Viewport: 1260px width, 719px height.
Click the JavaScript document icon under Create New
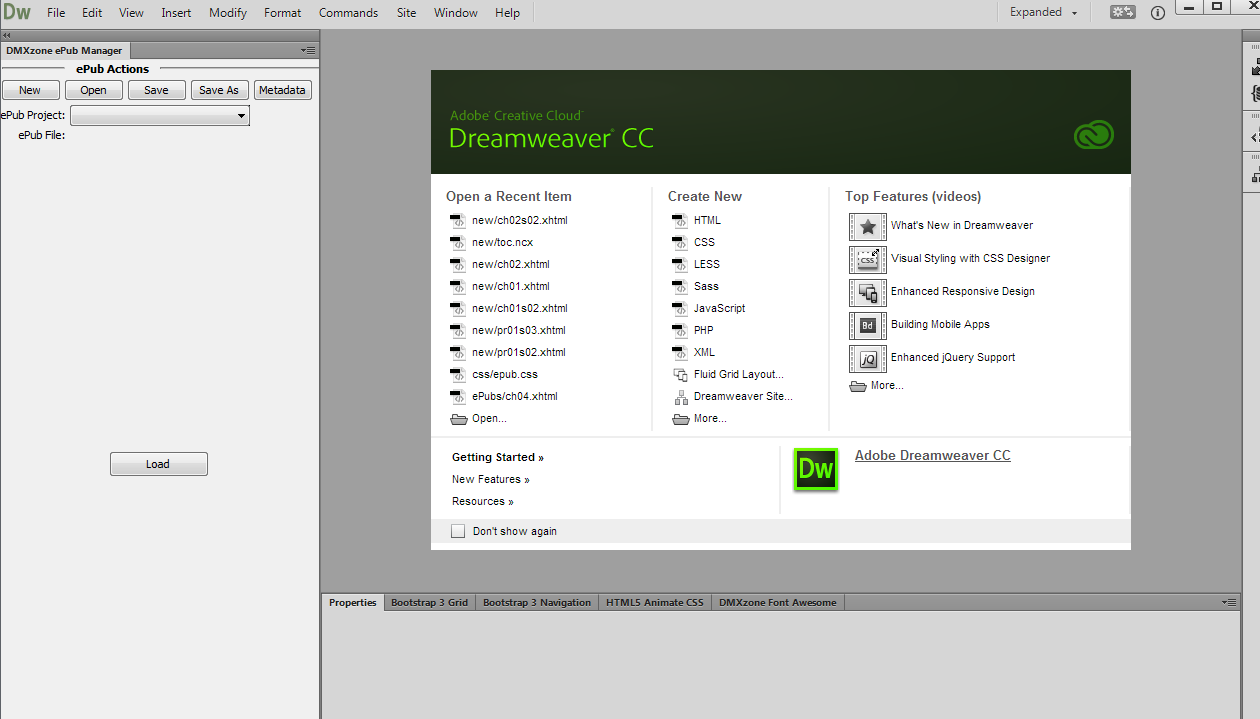point(680,309)
